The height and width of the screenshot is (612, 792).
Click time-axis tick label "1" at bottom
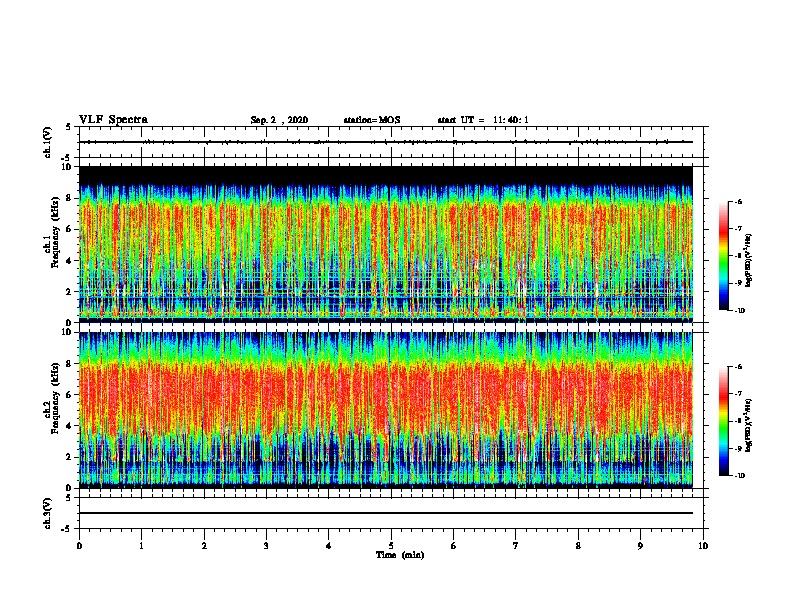point(141,546)
